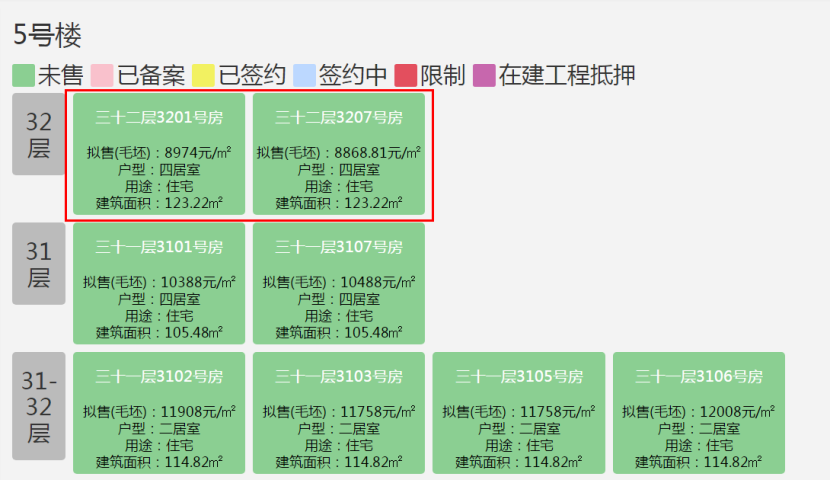The image size is (830, 480).
Task: Click price 12008元/㎡ in room 3106
Action: (x=737, y=411)
